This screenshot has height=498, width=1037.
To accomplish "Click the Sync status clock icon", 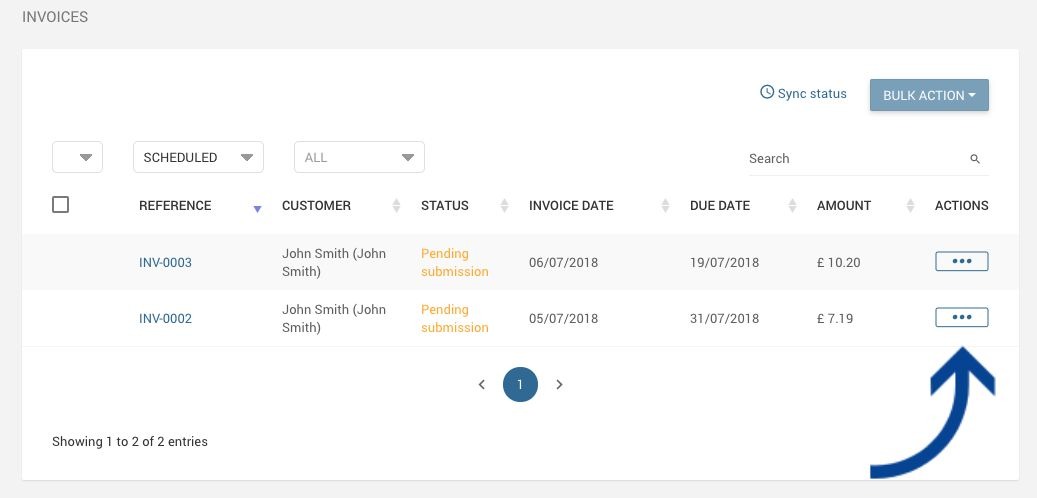I will (x=767, y=92).
